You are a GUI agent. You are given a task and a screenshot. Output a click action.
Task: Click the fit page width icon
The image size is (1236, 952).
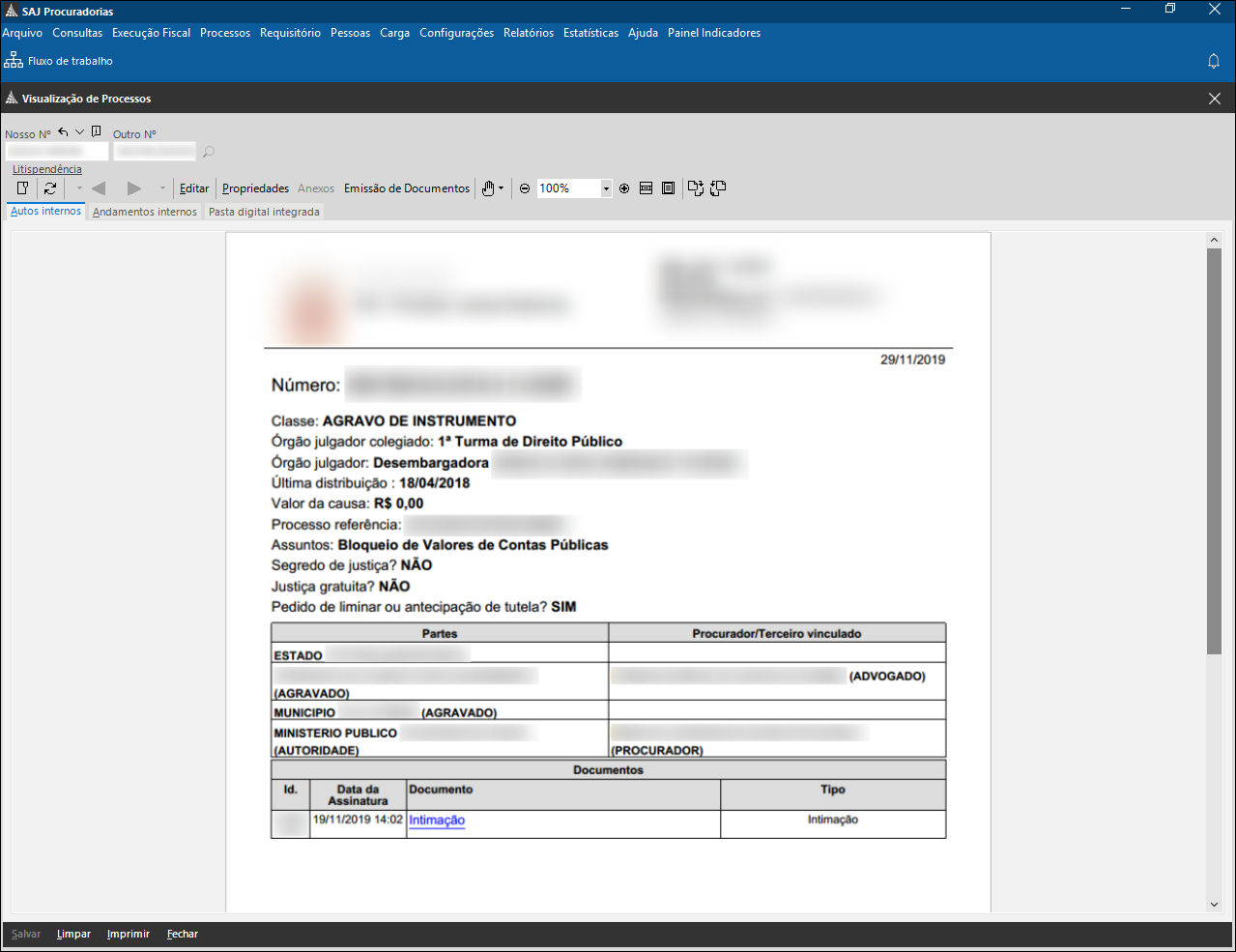[x=646, y=188]
